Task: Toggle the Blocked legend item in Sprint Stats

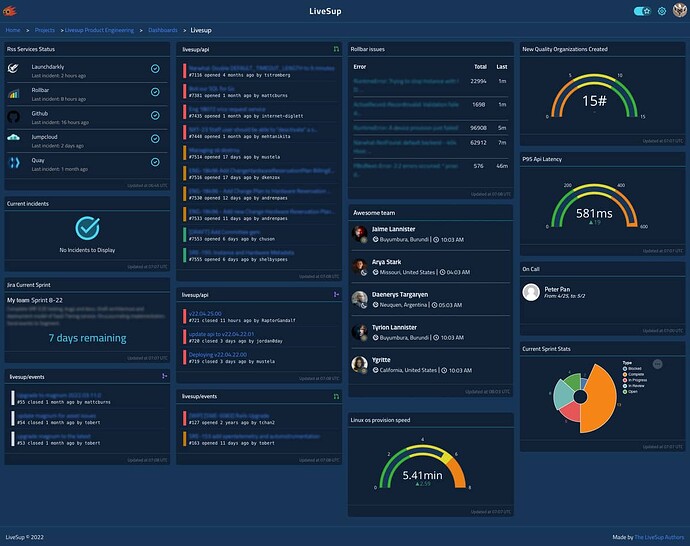Action: [x=631, y=369]
